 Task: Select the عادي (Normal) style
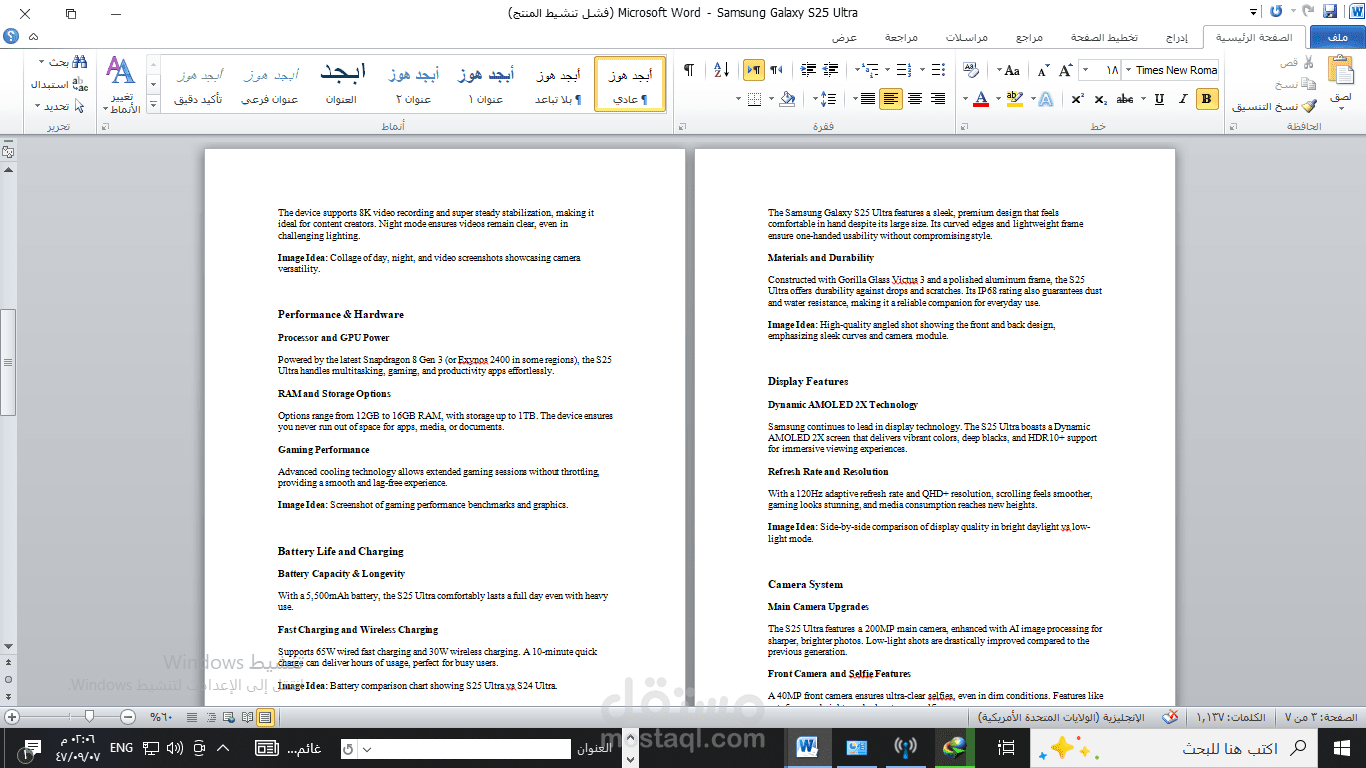(x=630, y=84)
